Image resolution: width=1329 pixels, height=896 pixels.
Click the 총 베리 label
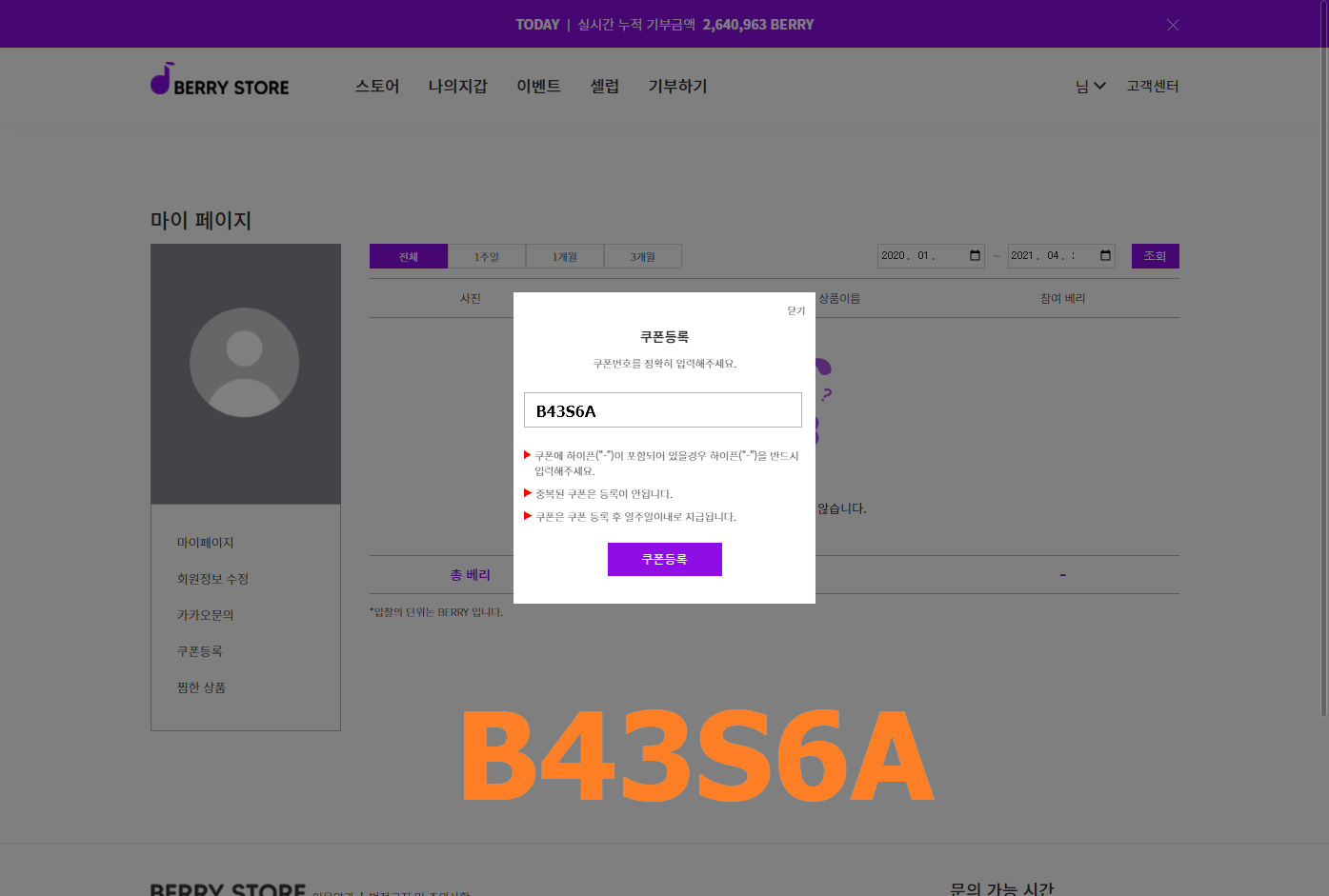(471, 575)
